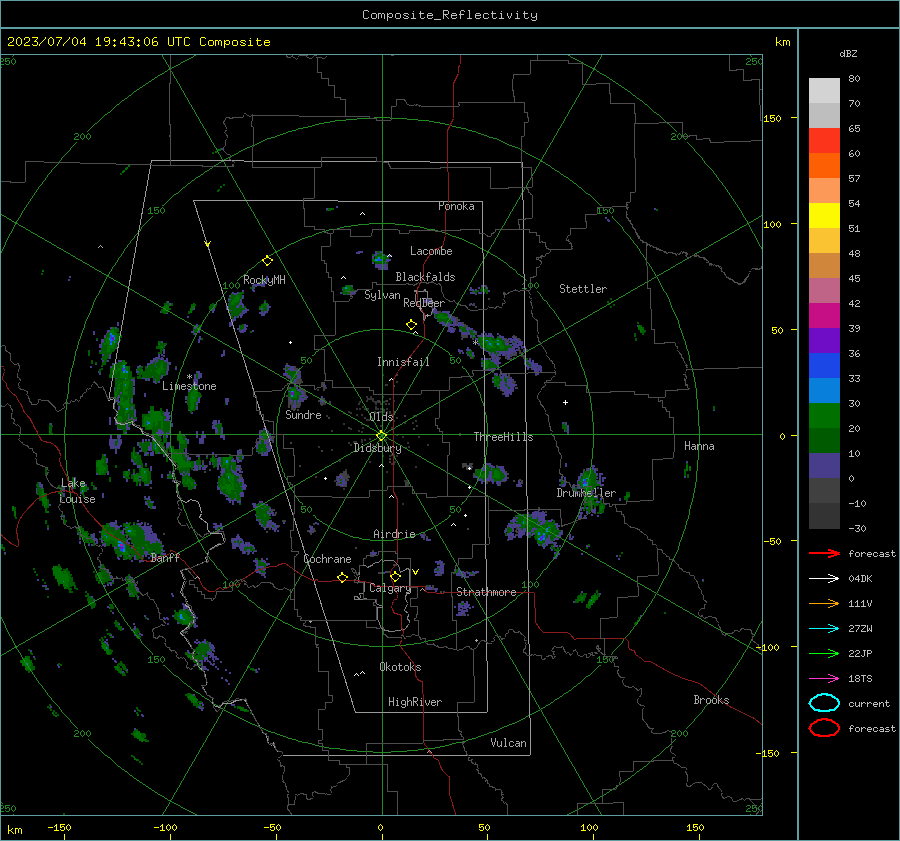The image size is (900, 841).
Task: Click the white 04DK arrow in legend
Action: (x=824, y=579)
